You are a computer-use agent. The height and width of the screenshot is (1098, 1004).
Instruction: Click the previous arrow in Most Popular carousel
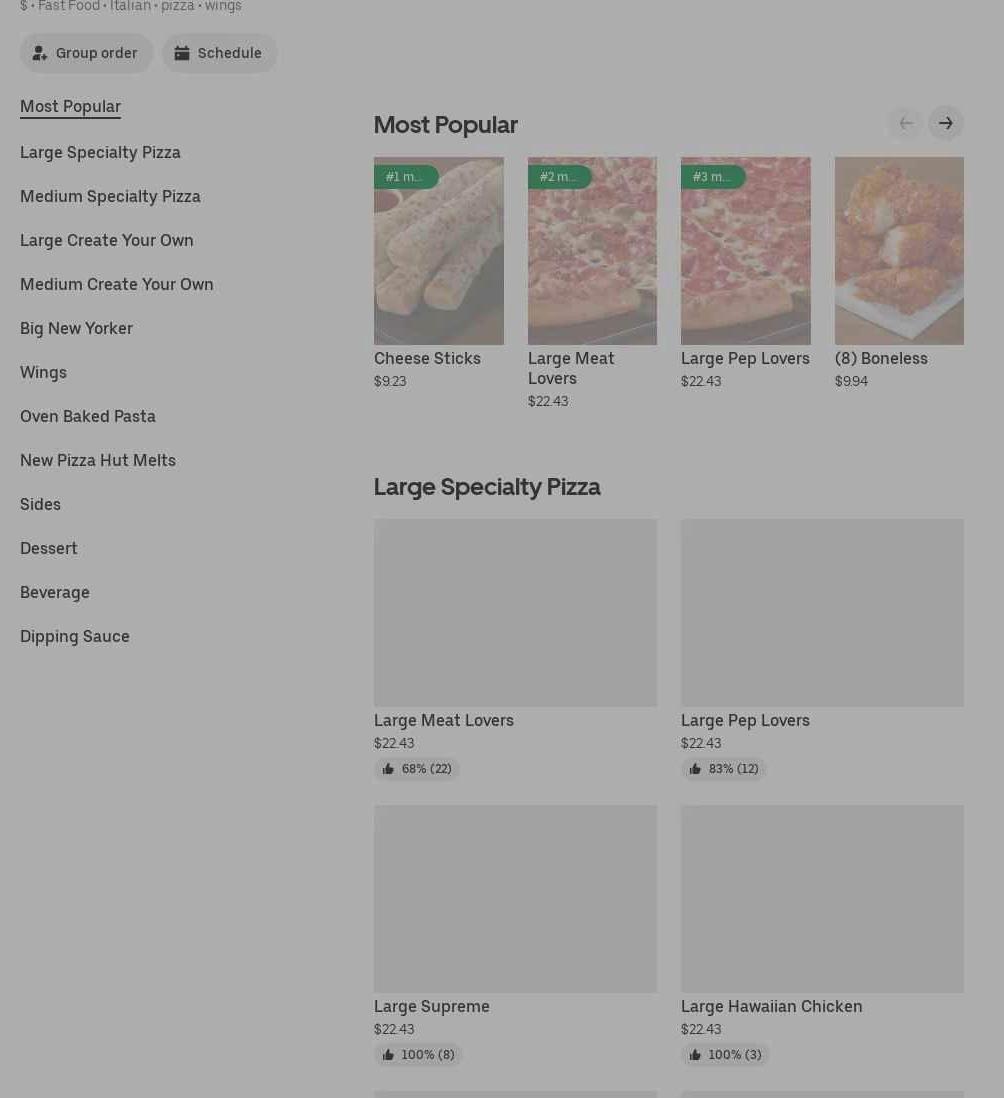click(905, 123)
